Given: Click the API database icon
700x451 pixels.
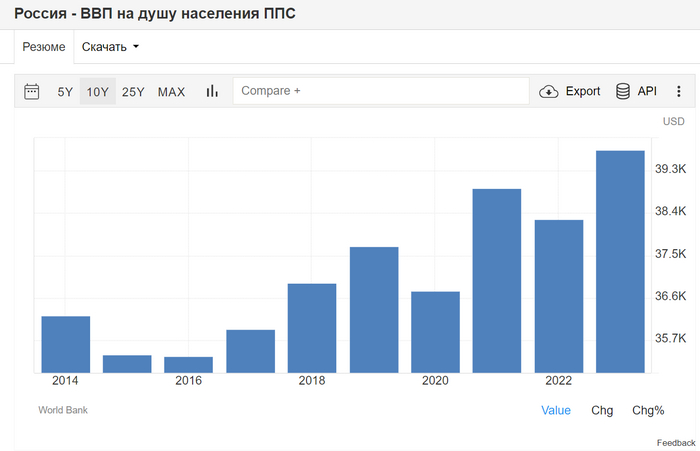Looking at the screenshot, I should (x=623, y=91).
